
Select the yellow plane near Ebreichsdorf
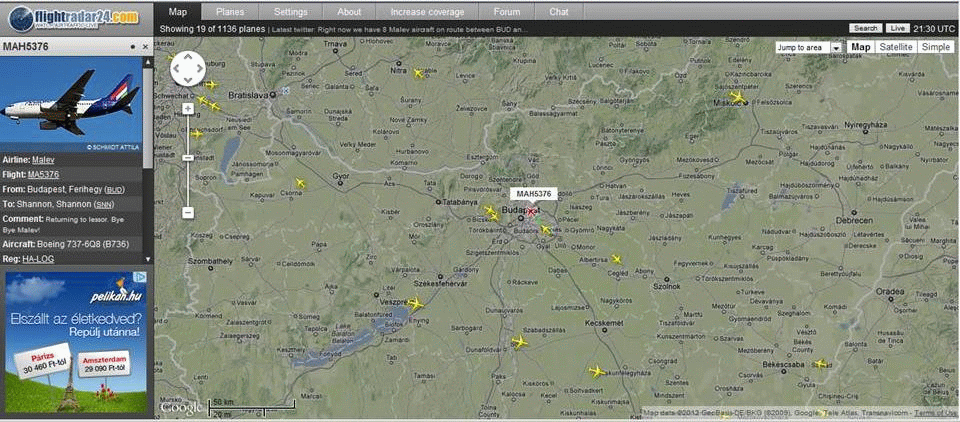[197, 134]
